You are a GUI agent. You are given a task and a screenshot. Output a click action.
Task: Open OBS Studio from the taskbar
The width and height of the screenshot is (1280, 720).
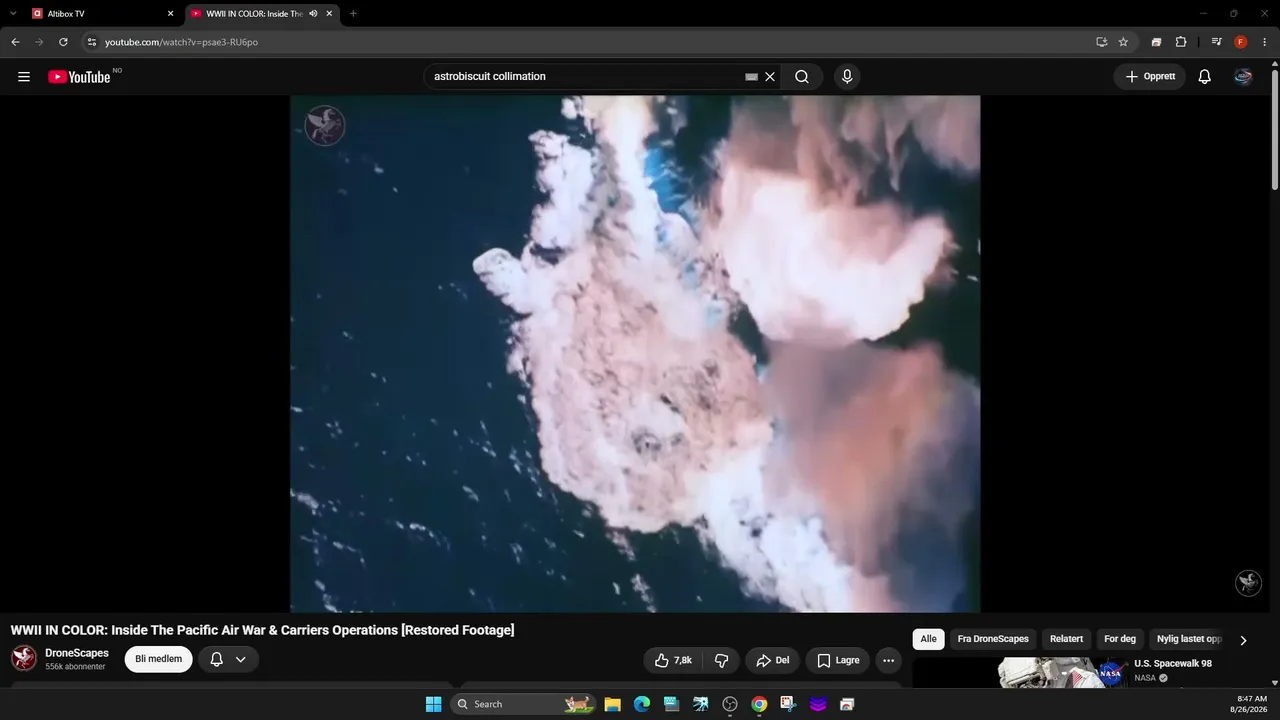pyautogui.click(x=730, y=704)
